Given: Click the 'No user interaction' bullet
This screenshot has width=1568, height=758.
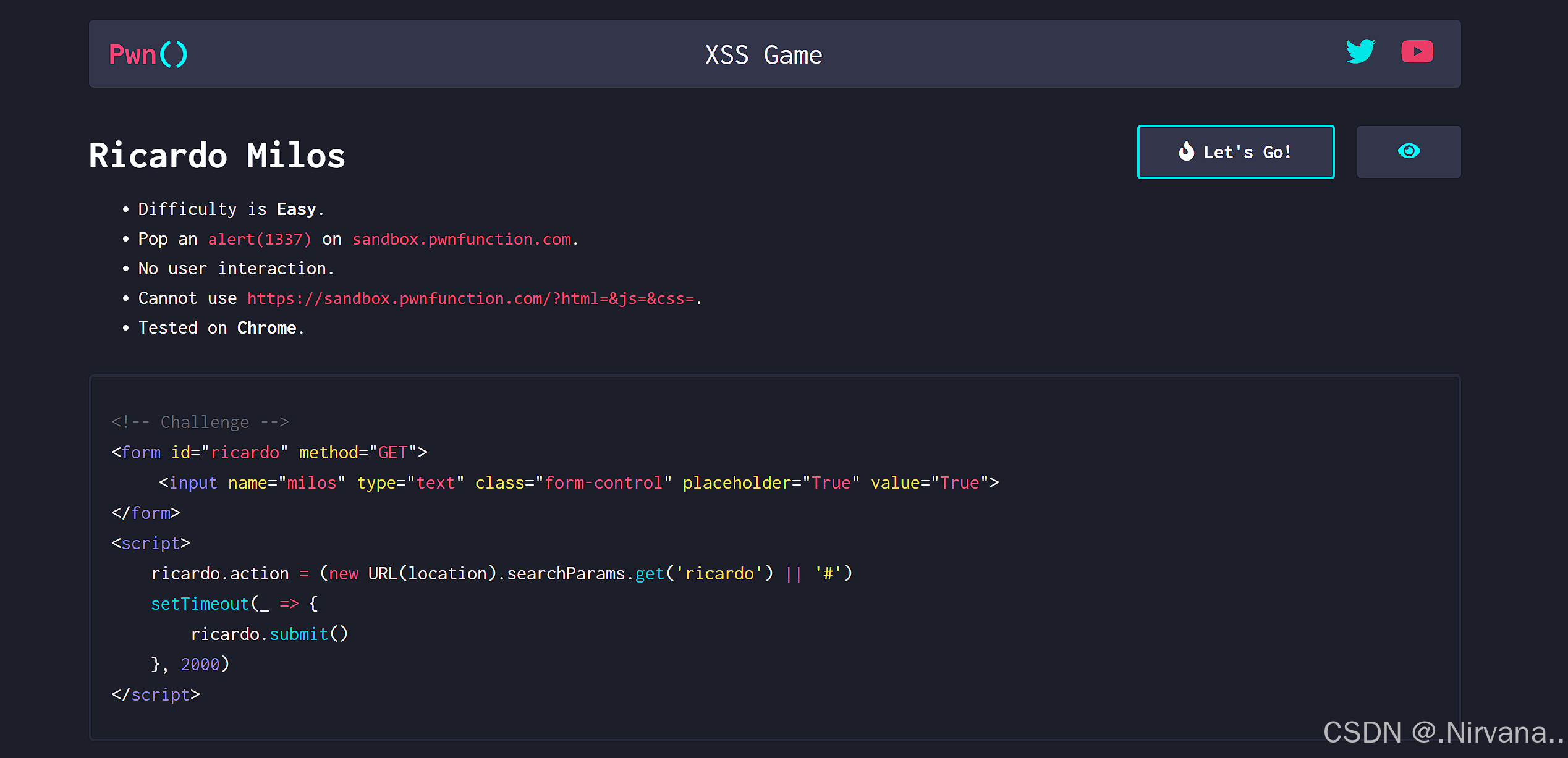Looking at the screenshot, I should pos(236,269).
